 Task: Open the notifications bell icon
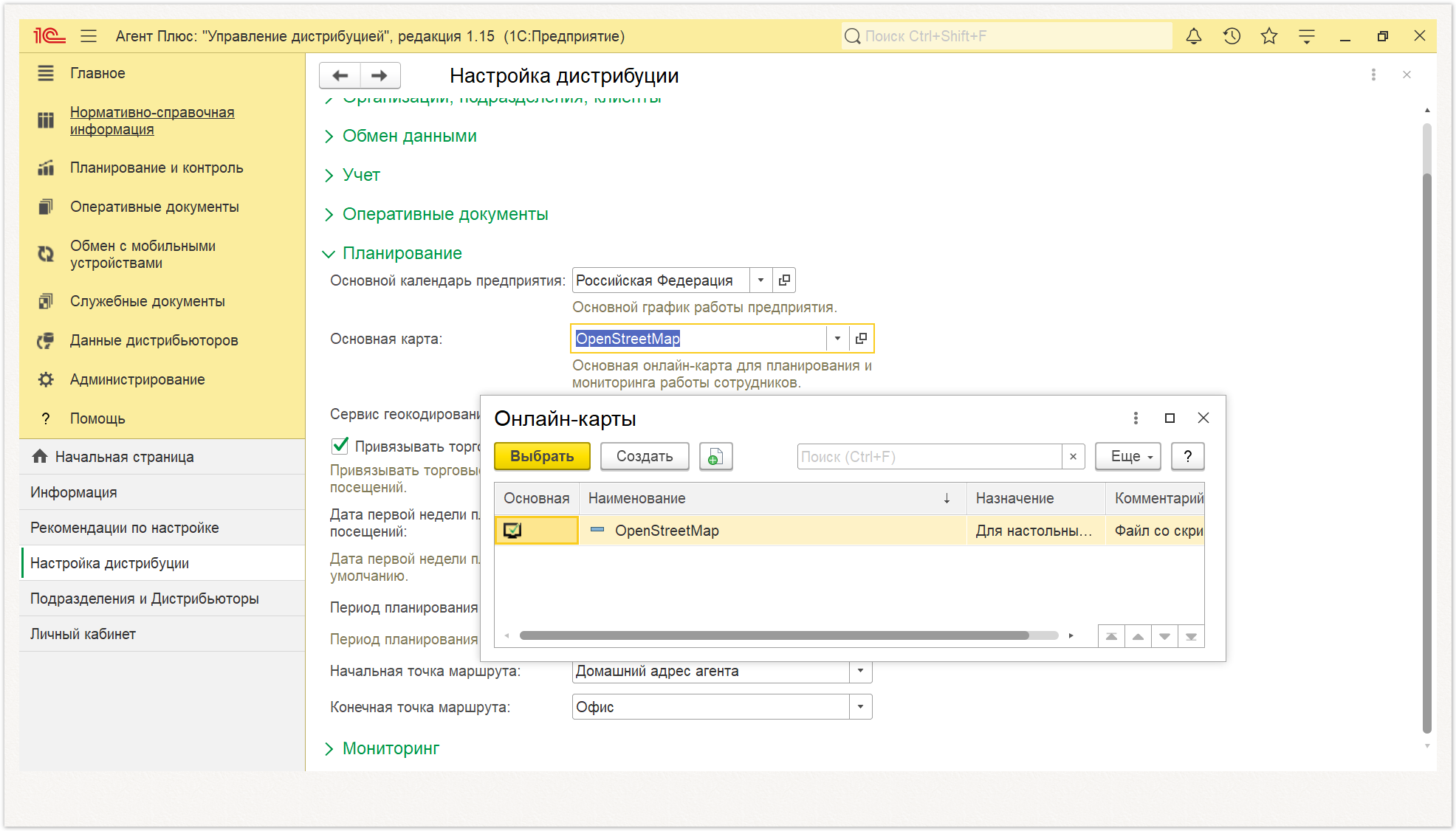[1194, 36]
